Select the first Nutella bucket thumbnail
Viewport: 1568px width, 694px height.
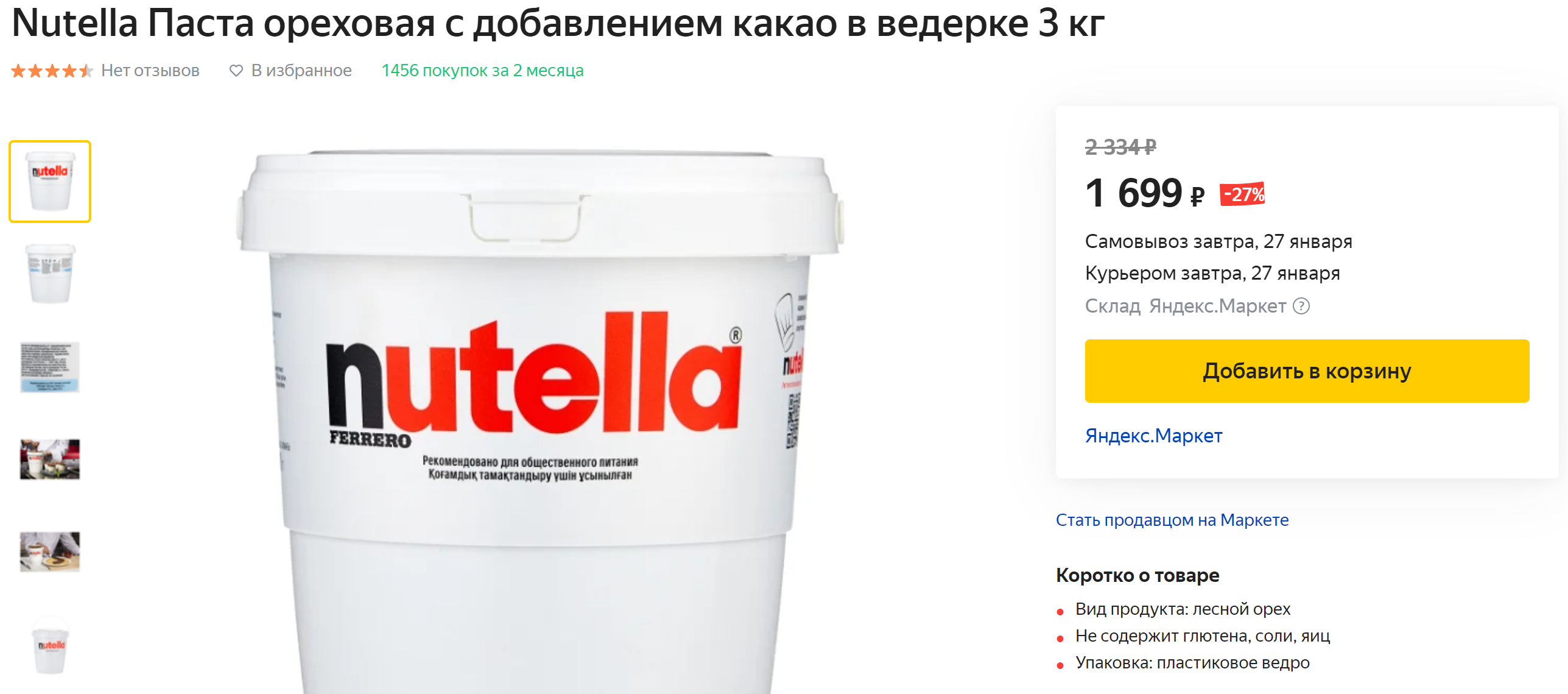pyautogui.click(x=50, y=182)
